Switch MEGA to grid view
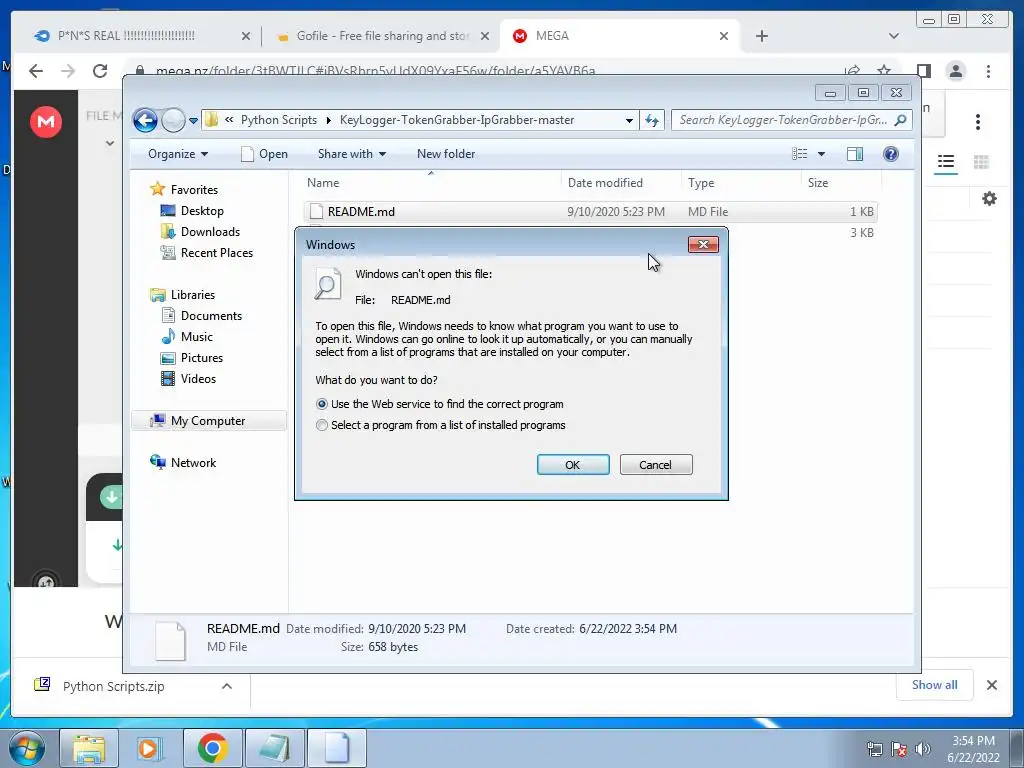The image size is (1024, 768). pos(981,161)
